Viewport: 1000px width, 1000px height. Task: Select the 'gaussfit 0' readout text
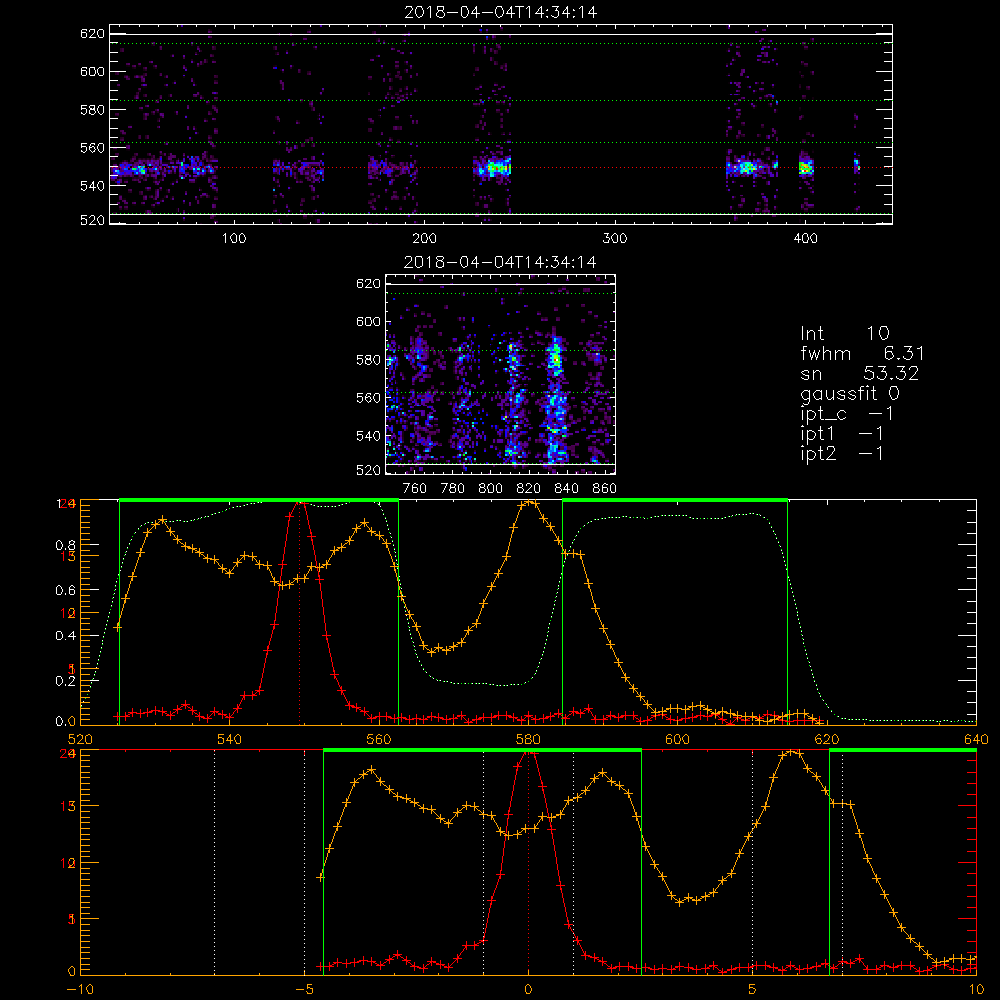tap(850, 393)
